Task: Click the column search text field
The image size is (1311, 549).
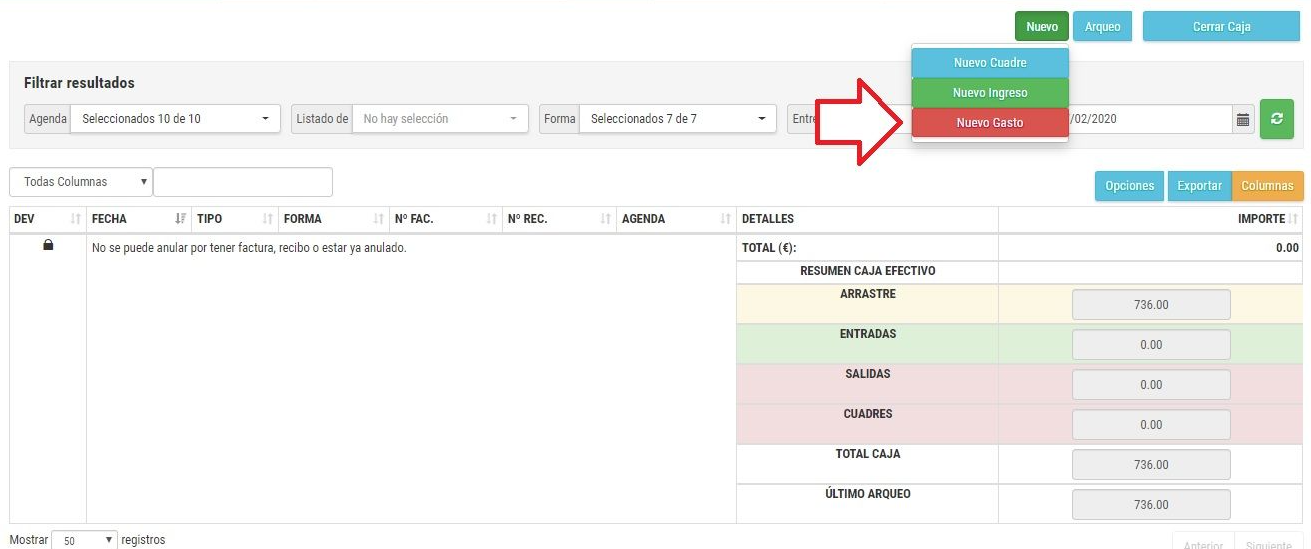Action: pyautogui.click(x=243, y=182)
